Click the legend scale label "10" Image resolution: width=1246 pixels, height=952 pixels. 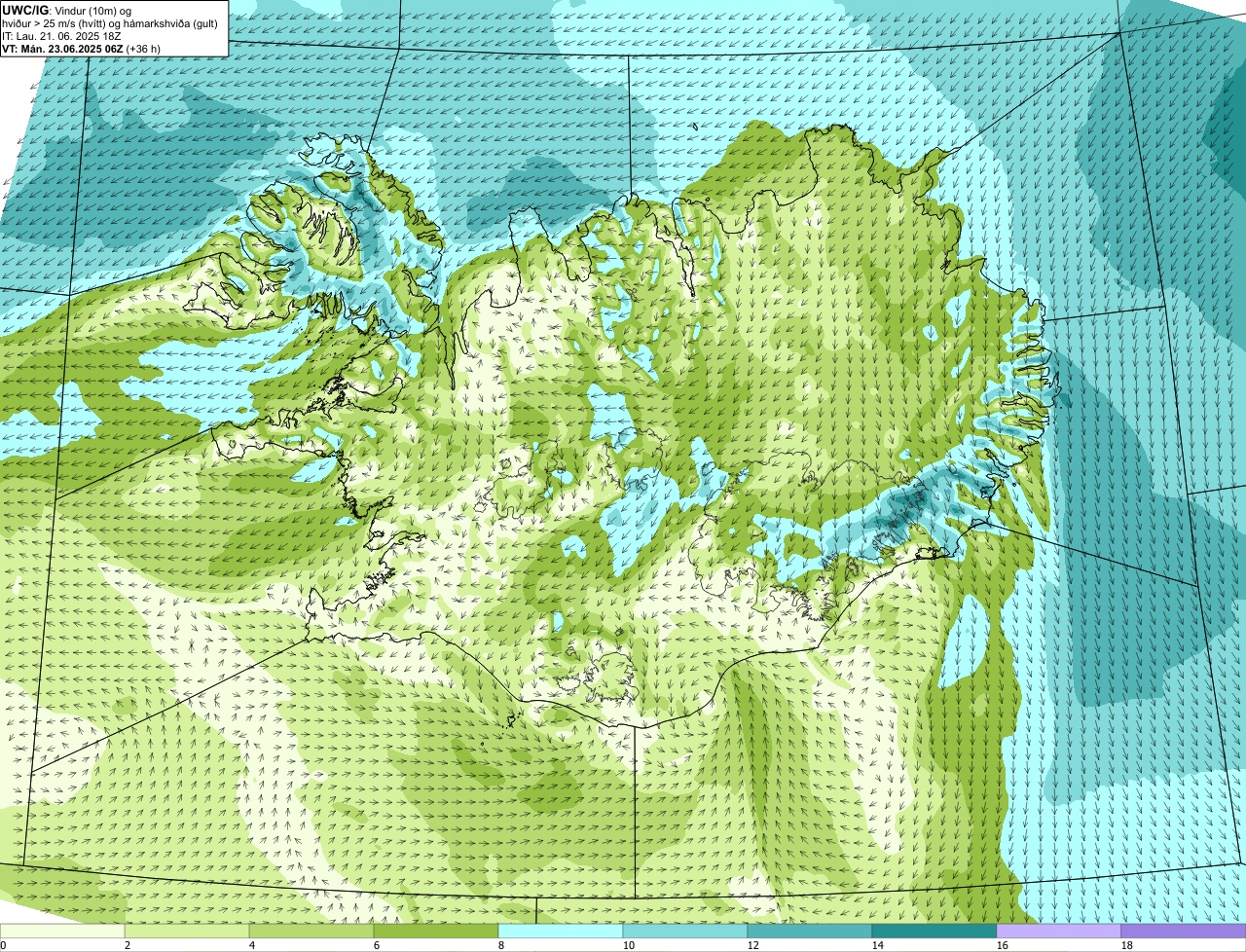629,945
